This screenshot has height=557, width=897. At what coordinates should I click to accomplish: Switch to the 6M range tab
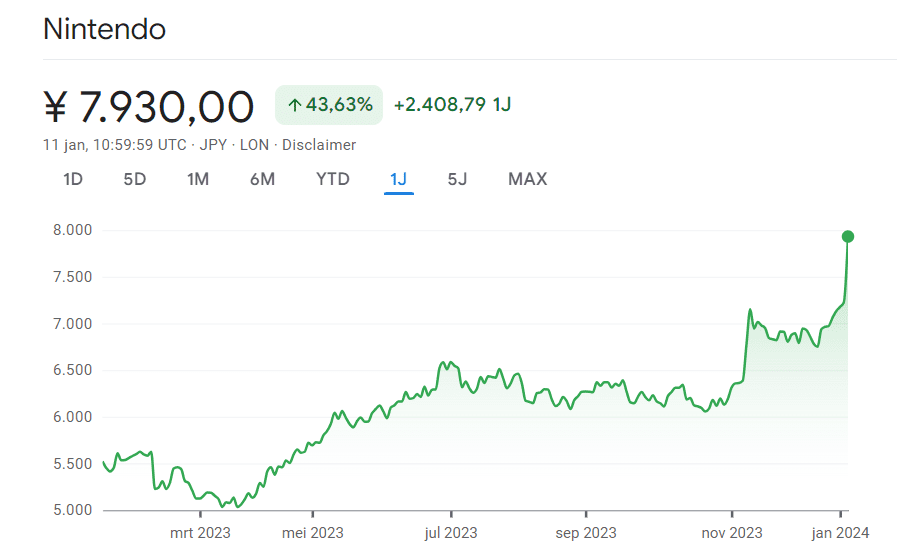coord(262,180)
